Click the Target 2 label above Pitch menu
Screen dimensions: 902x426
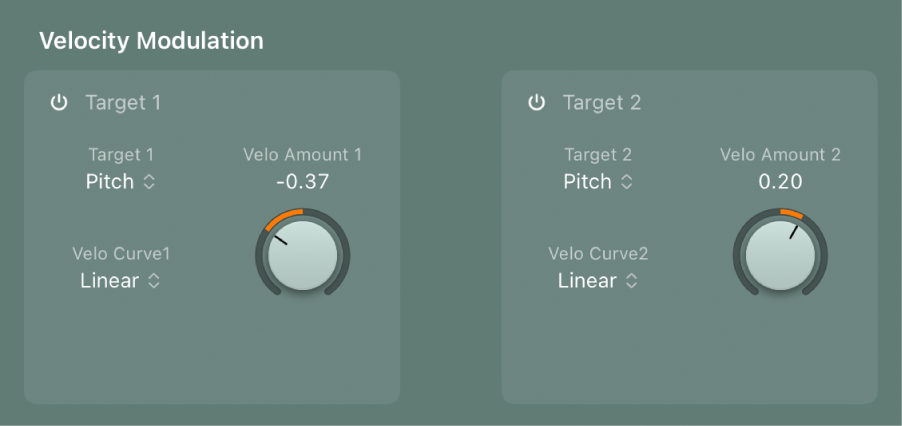point(598,155)
